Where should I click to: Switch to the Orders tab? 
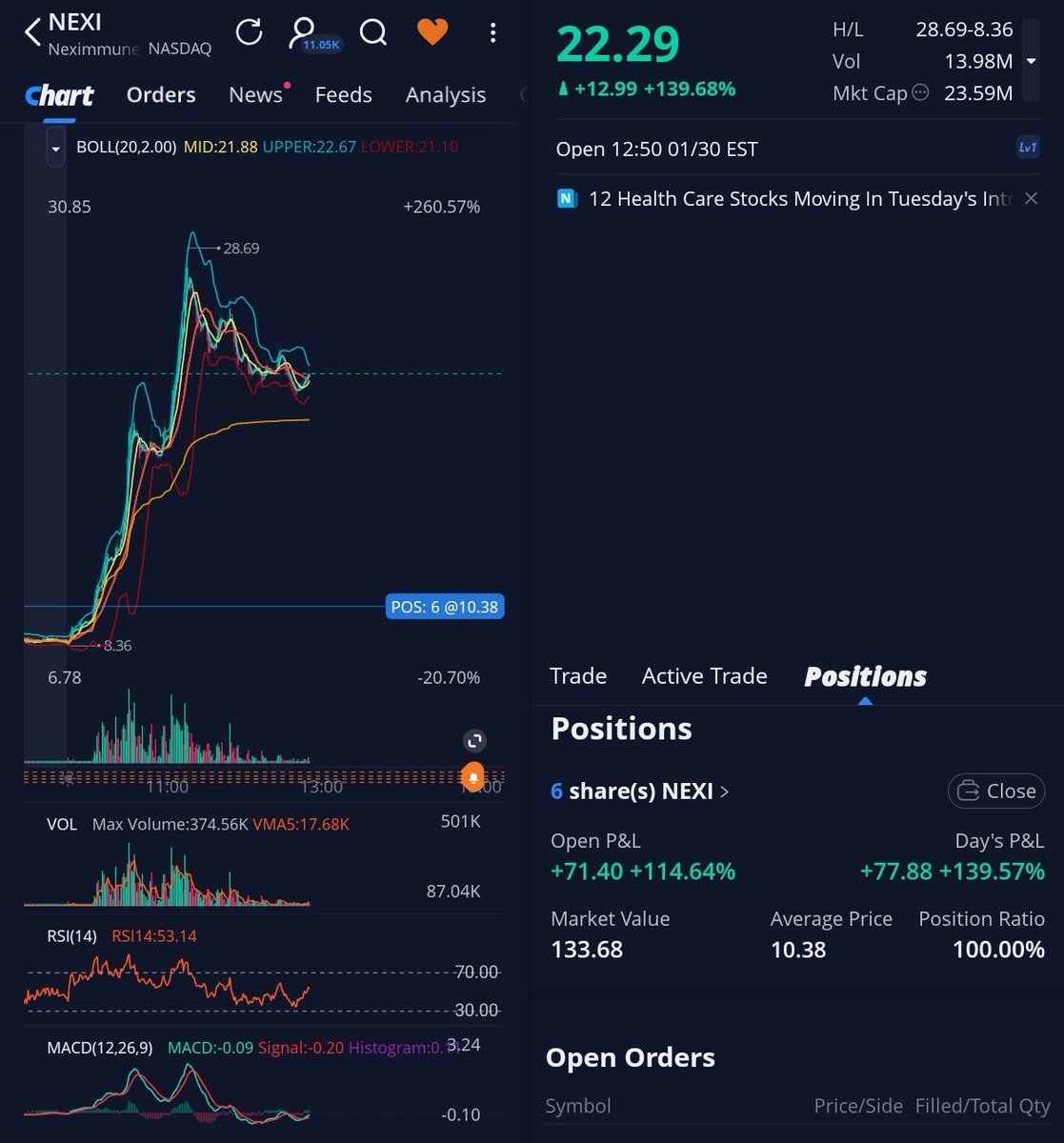[x=161, y=95]
